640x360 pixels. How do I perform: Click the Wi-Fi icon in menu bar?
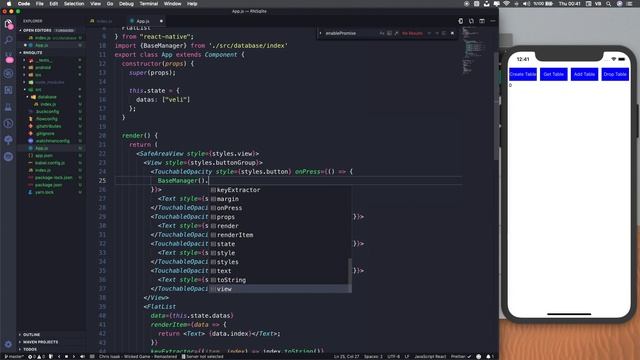pos(507,4)
